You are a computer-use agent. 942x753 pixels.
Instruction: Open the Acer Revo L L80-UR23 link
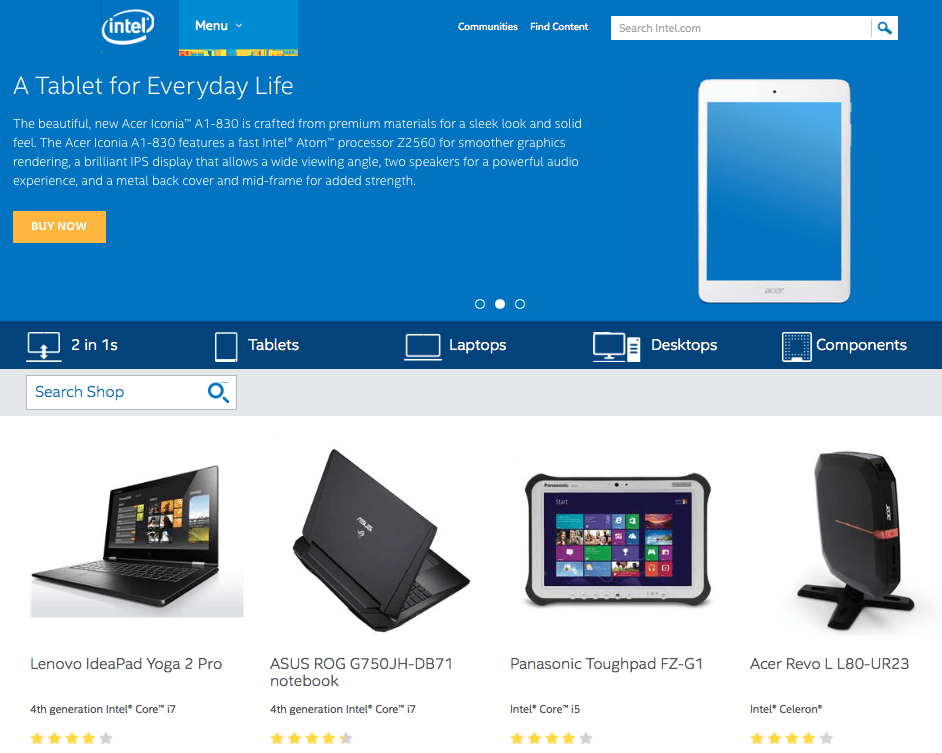pos(829,664)
